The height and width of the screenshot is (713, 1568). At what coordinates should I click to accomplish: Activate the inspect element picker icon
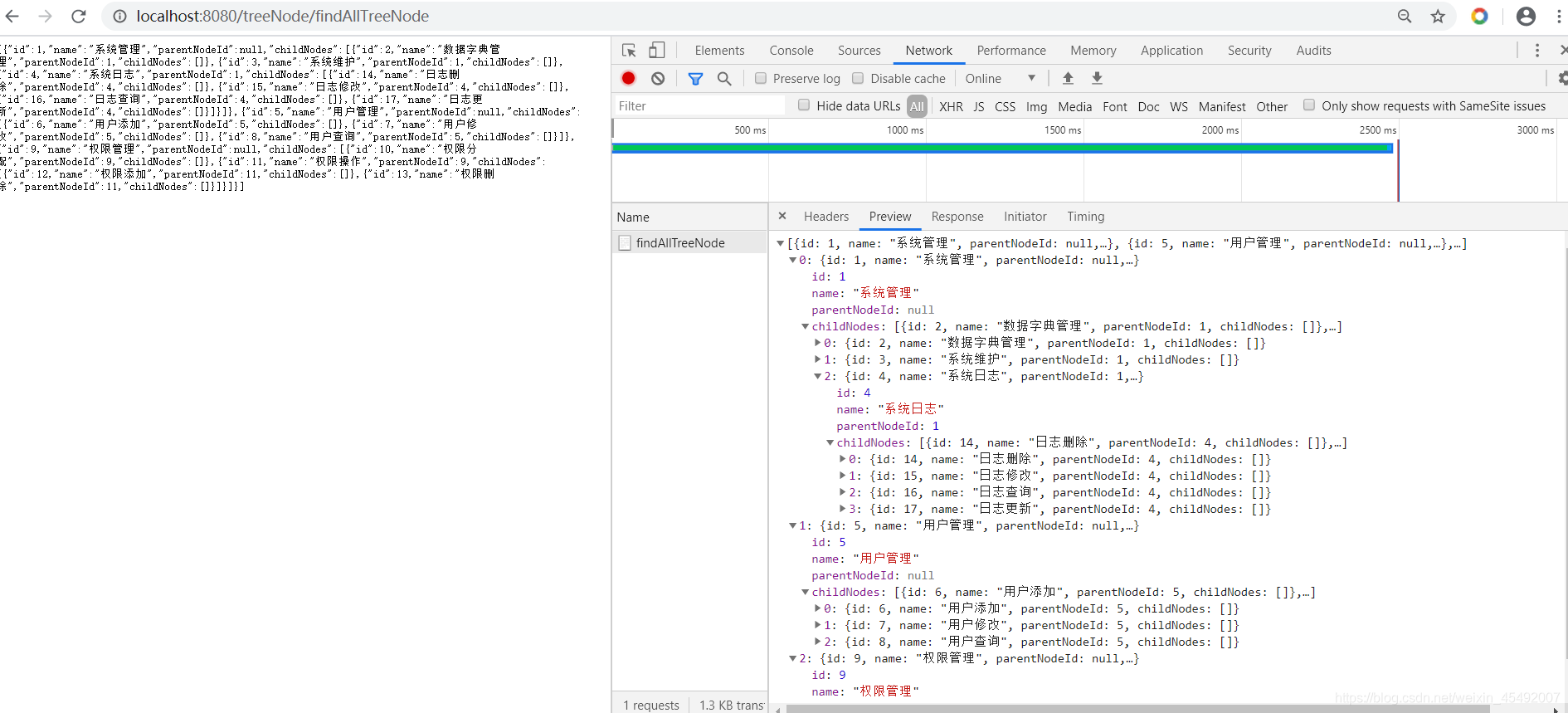pyautogui.click(x=629, y=51)
